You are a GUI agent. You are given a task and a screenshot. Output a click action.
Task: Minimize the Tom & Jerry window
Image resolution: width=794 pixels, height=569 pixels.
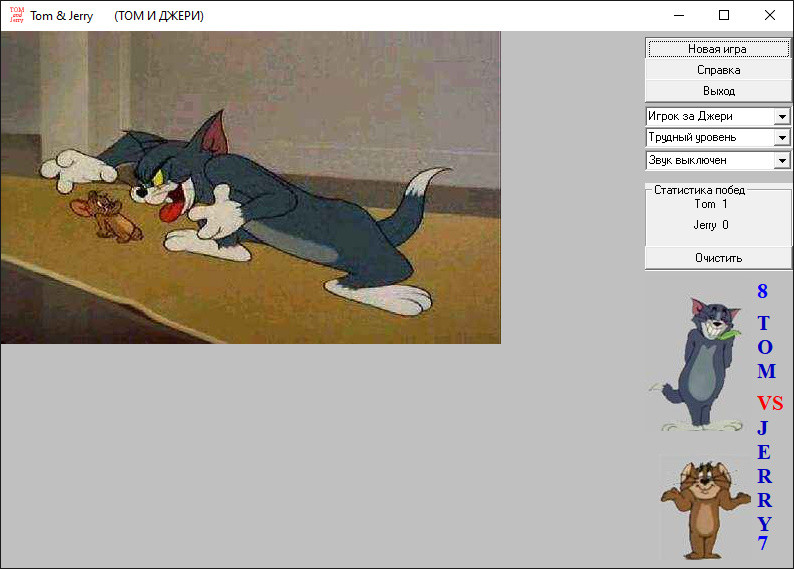point(679,15)
